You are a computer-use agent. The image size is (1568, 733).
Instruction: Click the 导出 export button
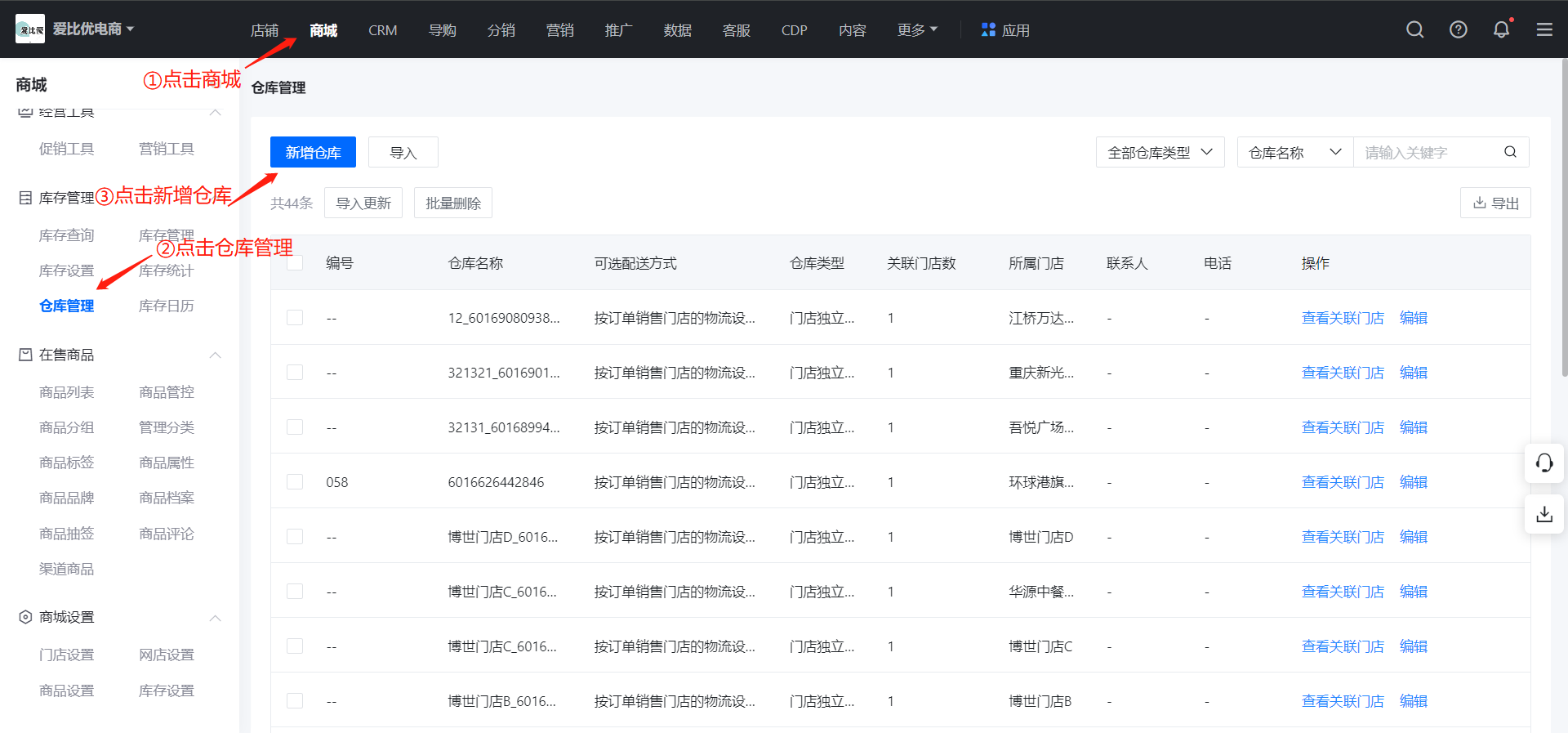pyautogui.click(x=1495, y=203)
